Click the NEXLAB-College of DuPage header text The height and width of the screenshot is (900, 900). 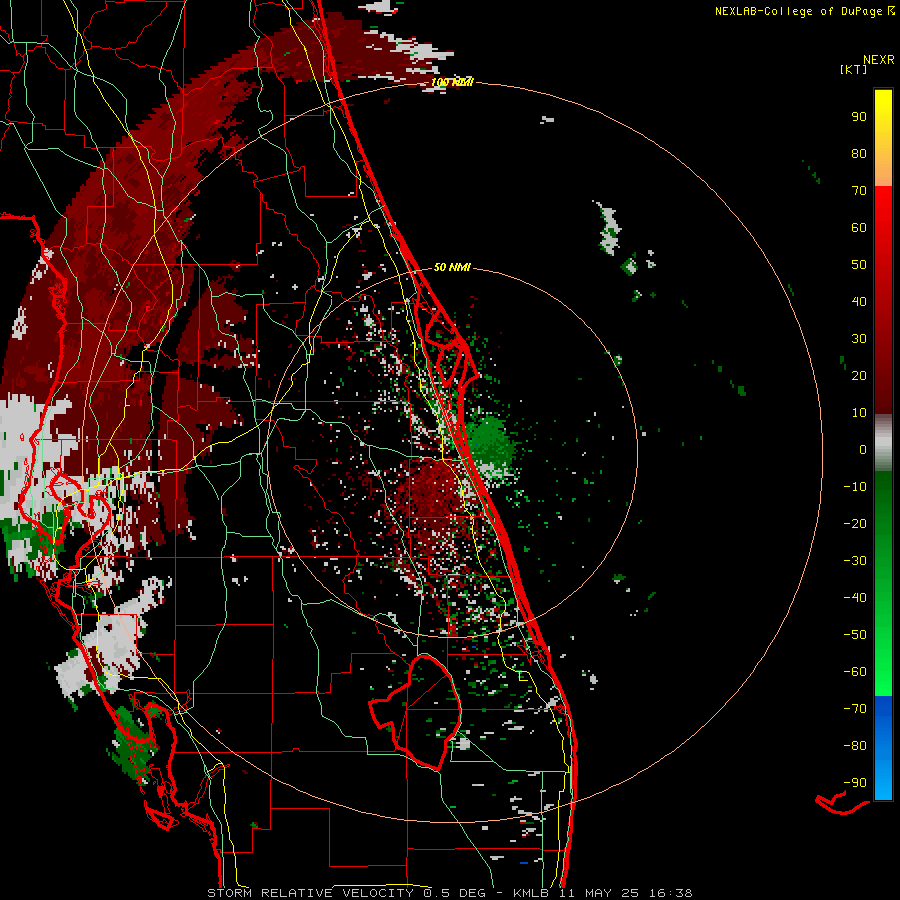[x=804, y=11]
